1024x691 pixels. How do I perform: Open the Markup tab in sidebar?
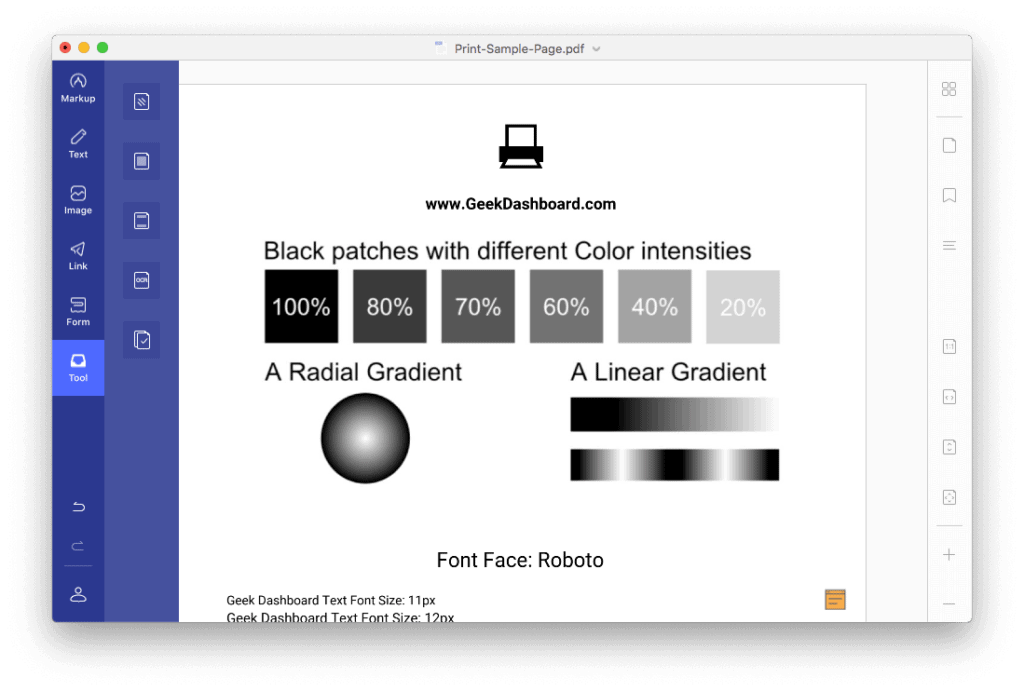[x=78, y=88]
